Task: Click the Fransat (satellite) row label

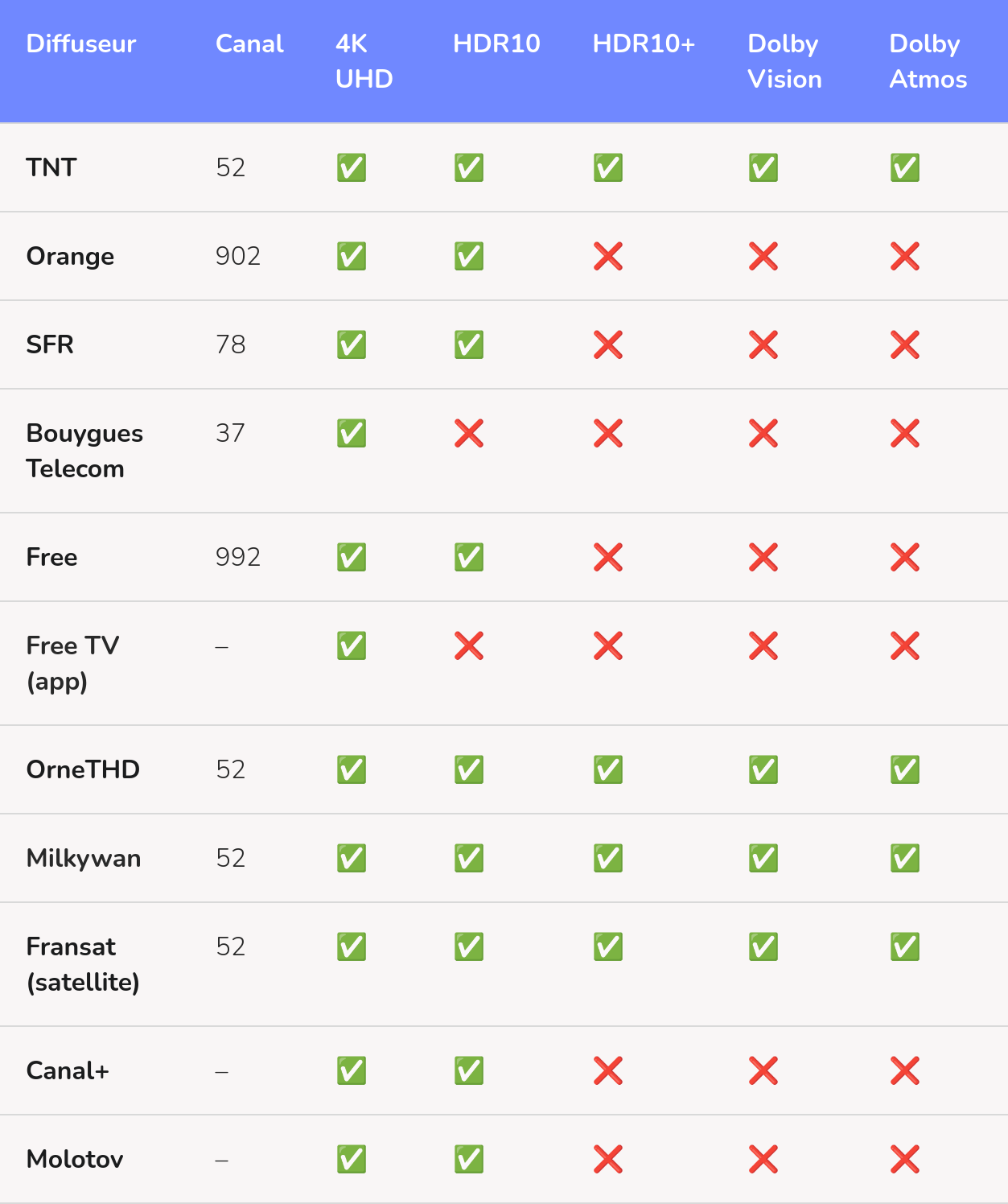Action: click(x=83, y=964)
